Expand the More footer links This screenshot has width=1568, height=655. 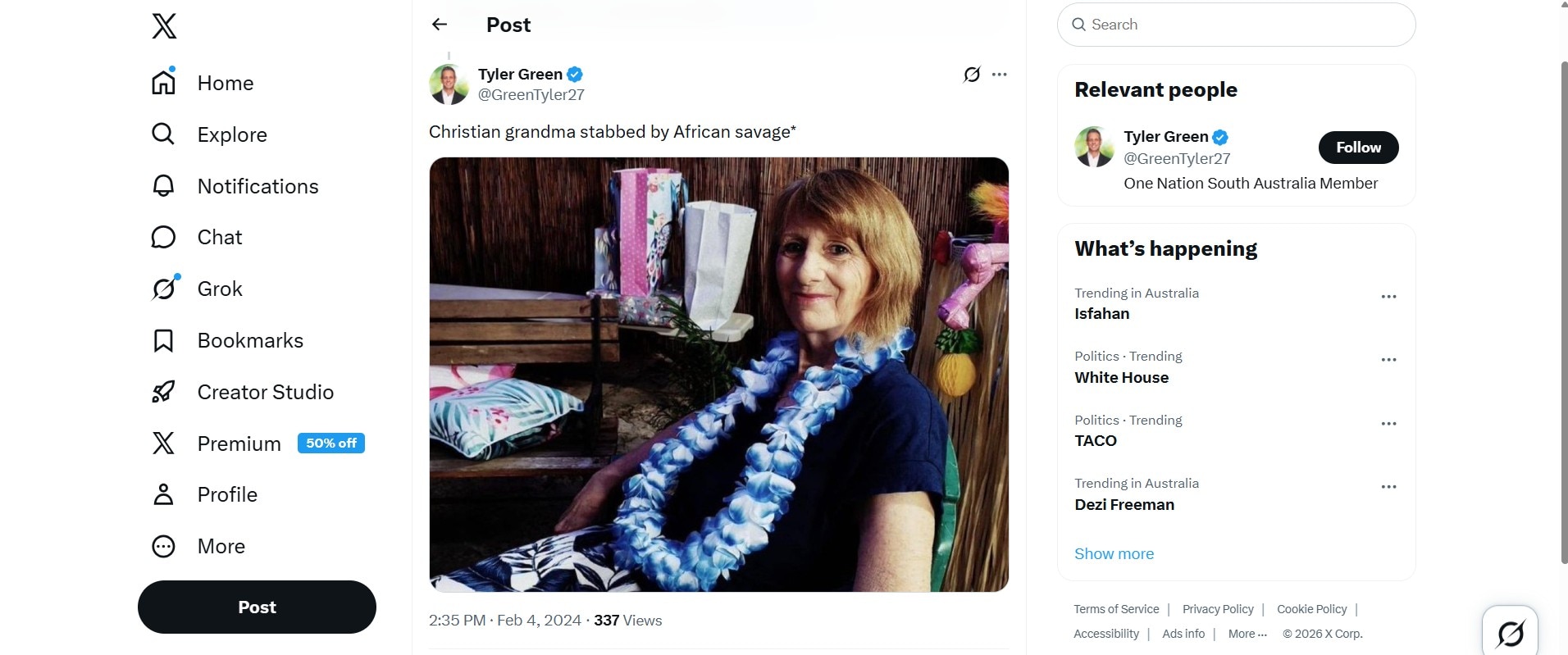pos(1247,633)
